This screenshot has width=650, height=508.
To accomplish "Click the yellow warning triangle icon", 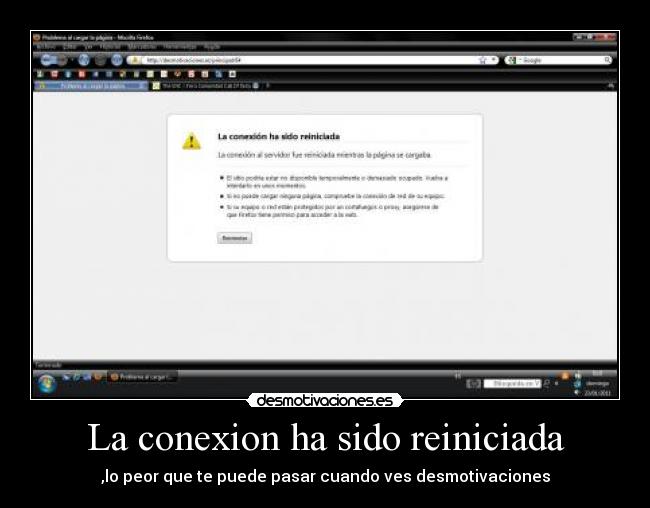I will click(x=192, y=141).
